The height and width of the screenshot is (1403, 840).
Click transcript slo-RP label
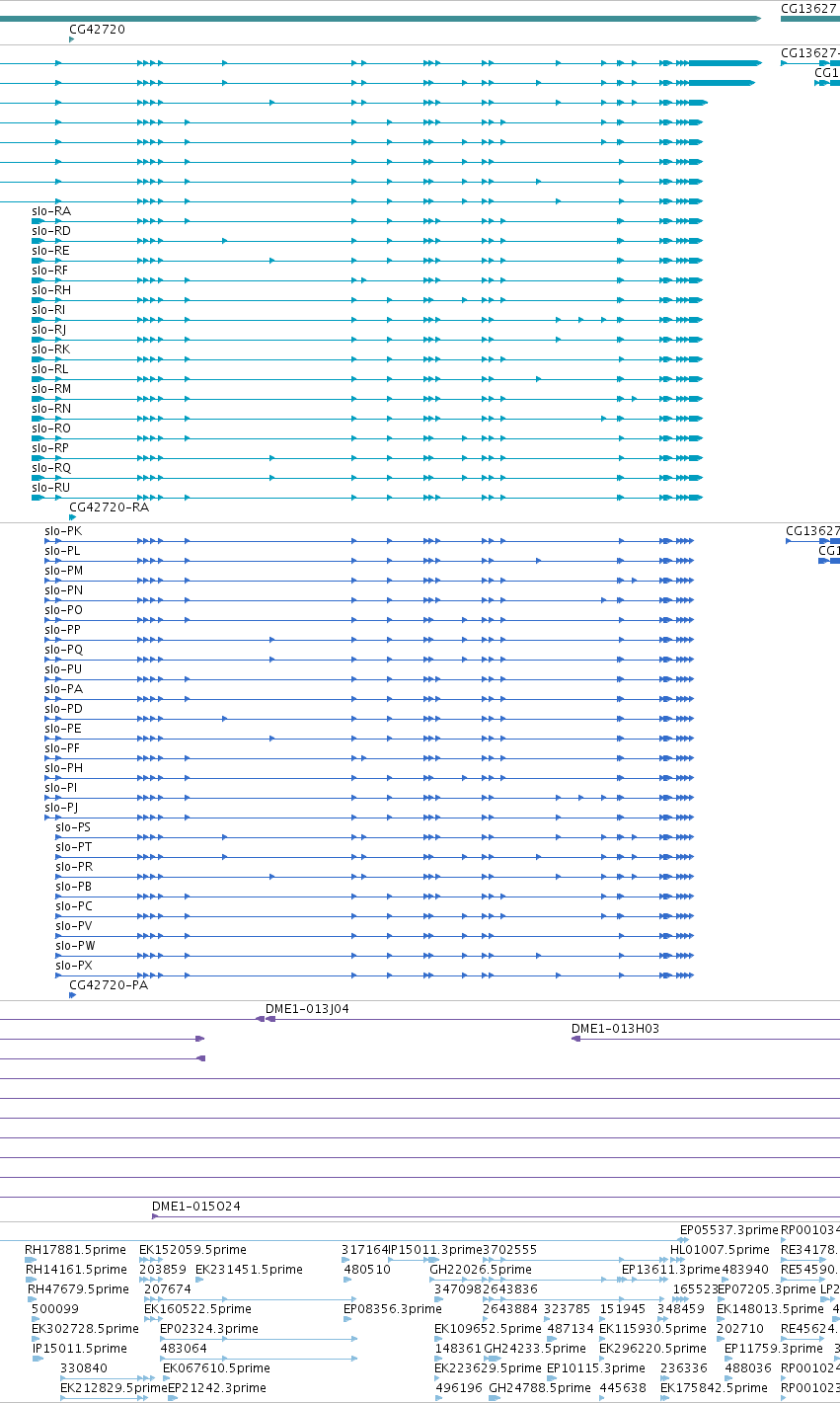click(x=50, y=448)
